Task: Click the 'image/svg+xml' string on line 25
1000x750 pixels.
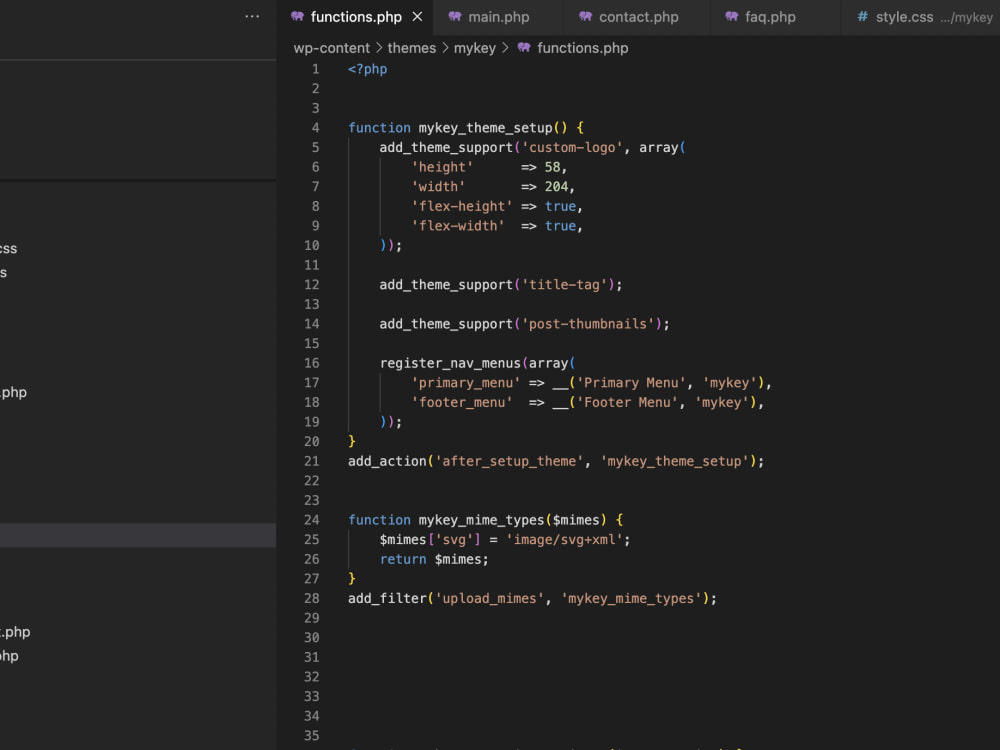Action: pos(564,540)
